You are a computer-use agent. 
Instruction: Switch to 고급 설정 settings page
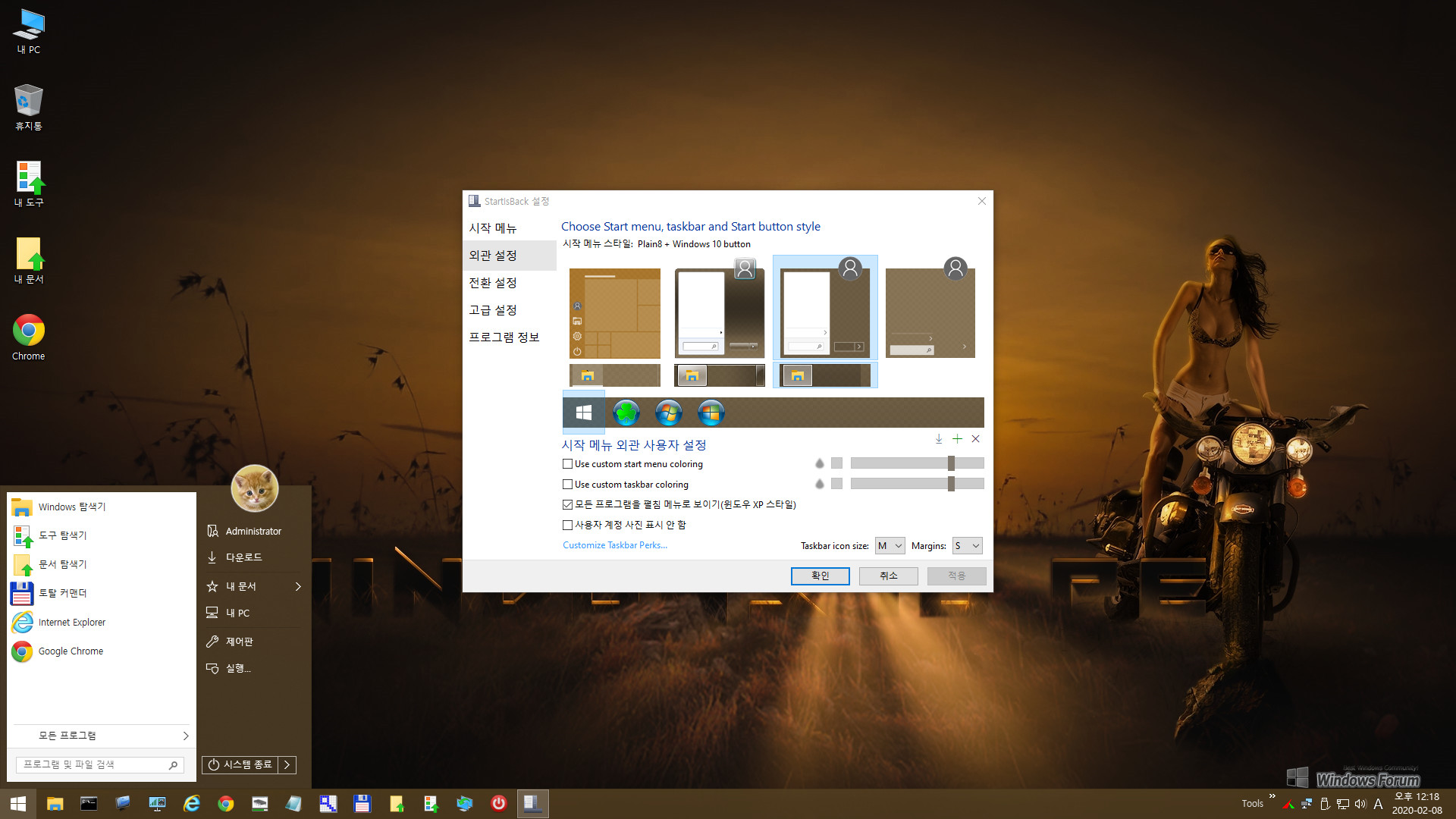(x=510, y=310)
